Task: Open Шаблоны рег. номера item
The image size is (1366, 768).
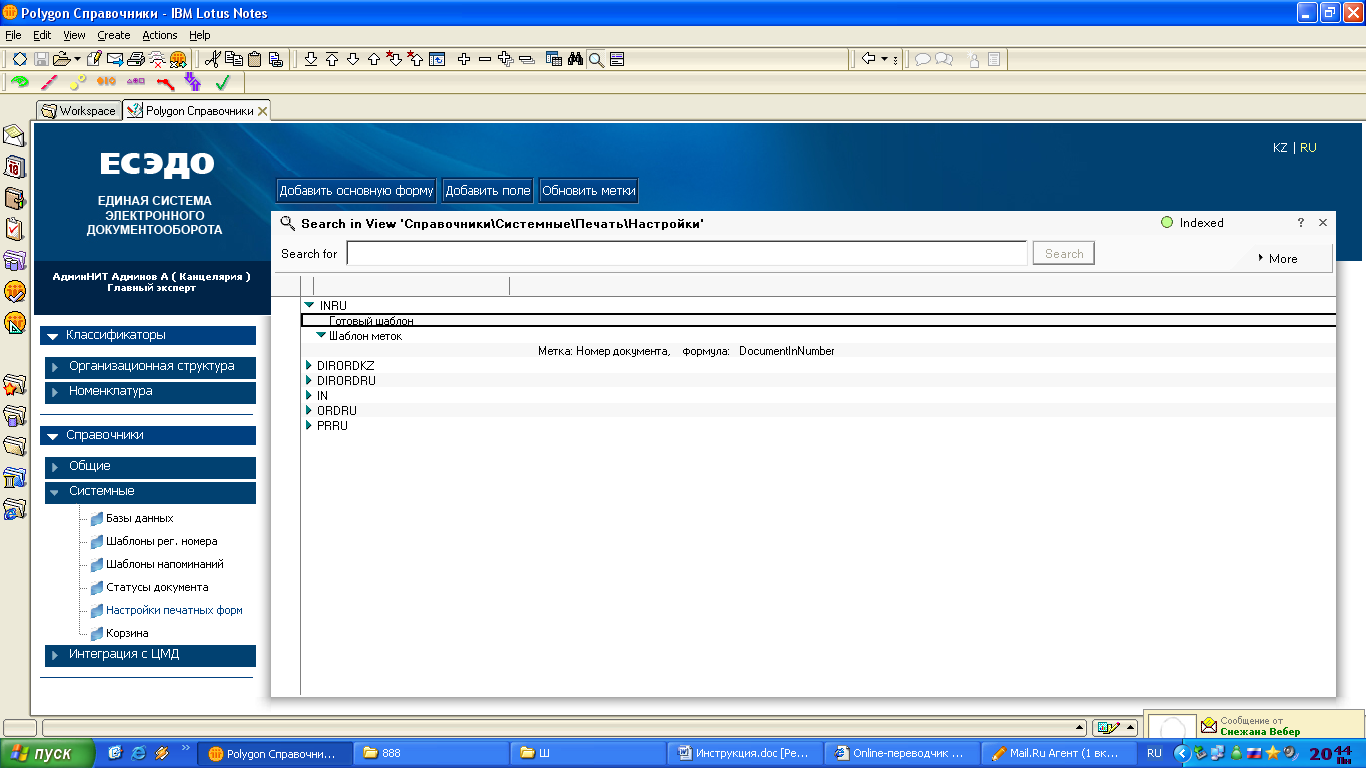Action: [x=162, y=541]
